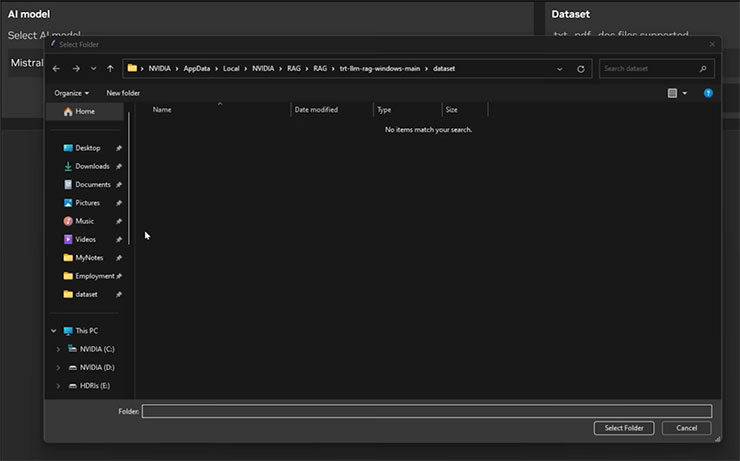This screenshot has height=461, width=740.
Task: Click the pin icon next to Documents
Action: point(119,184)
